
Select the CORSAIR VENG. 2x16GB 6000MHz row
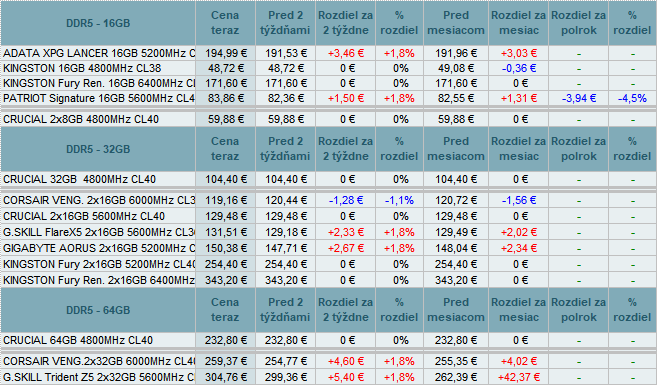click(328, 200)
